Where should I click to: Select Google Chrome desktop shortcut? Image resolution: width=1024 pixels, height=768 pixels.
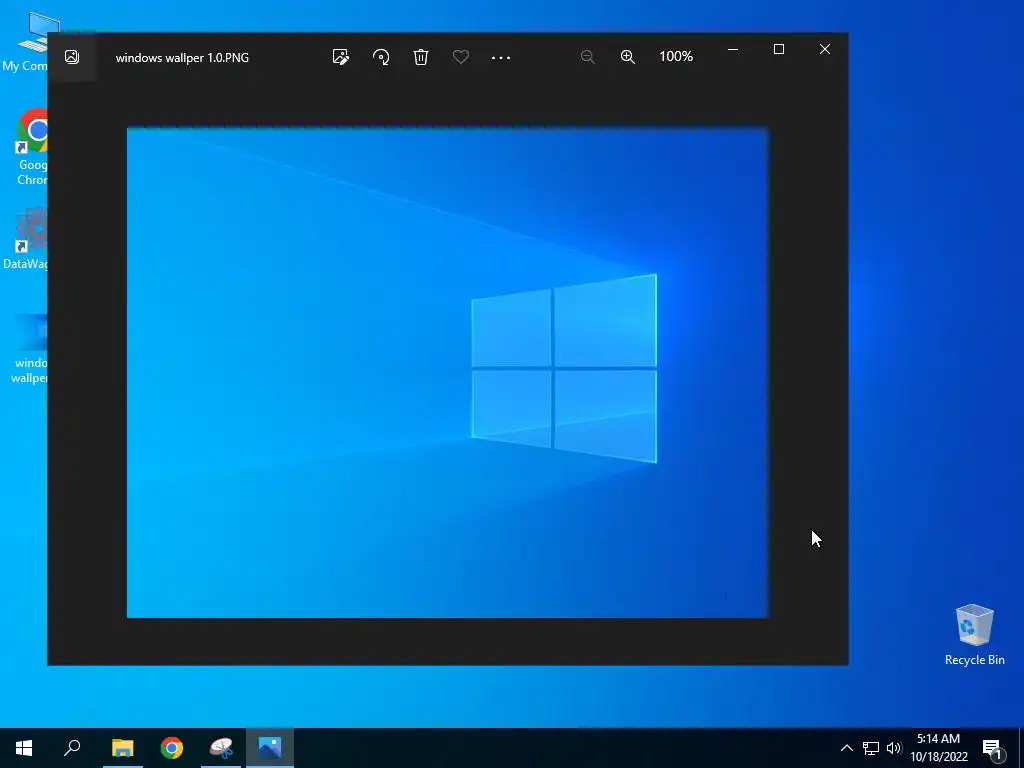tap(32, 147)
